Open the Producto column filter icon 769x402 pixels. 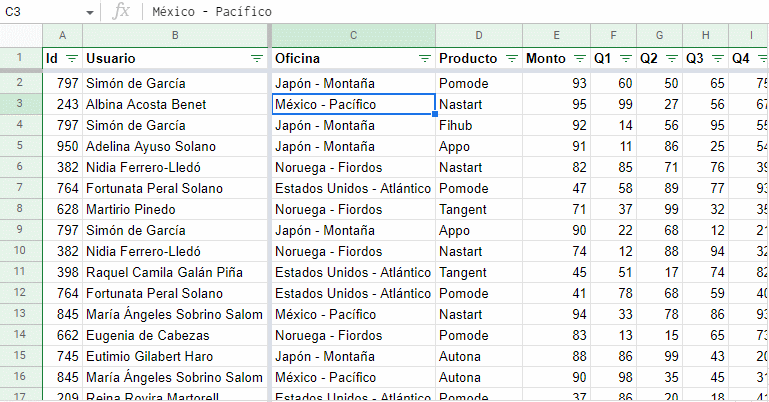(x=512, y=59)
